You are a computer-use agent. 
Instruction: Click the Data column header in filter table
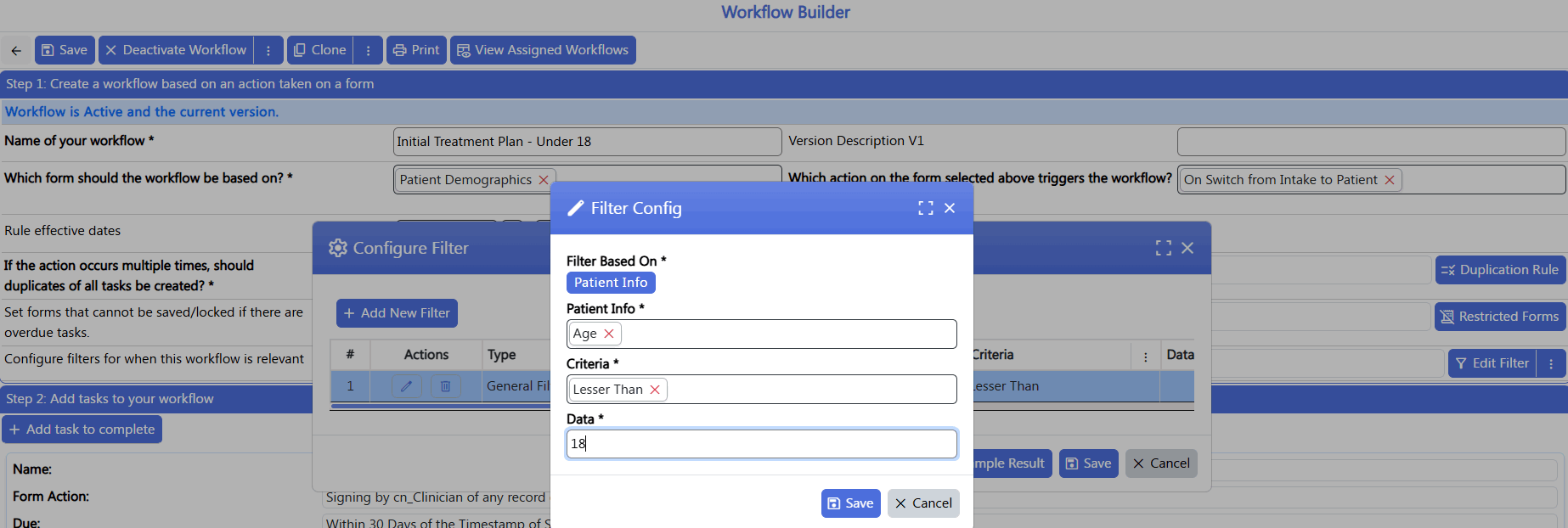(1180, 355)
